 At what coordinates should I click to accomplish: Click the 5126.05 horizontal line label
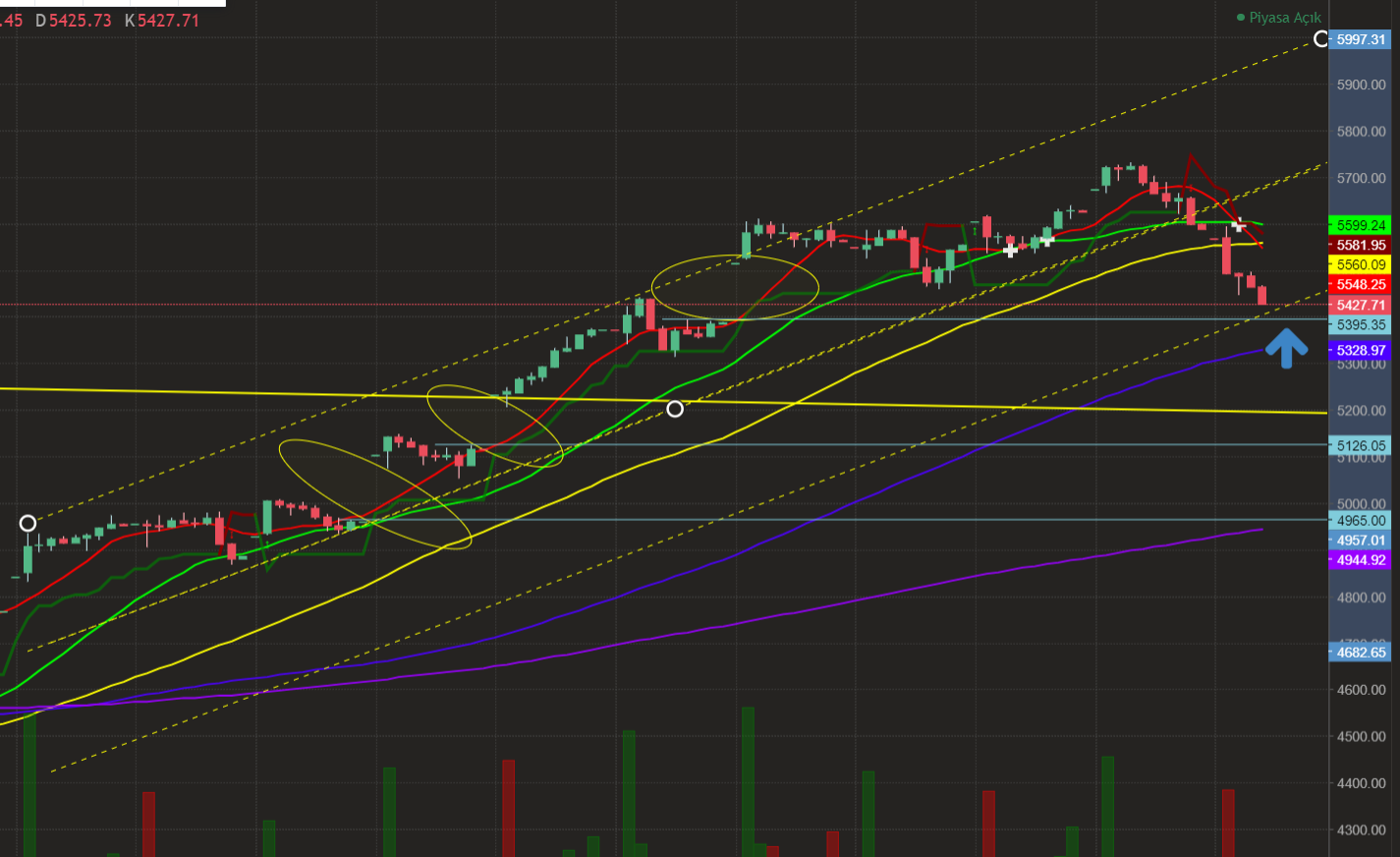pyautogui.click(x=1361, y=445)
